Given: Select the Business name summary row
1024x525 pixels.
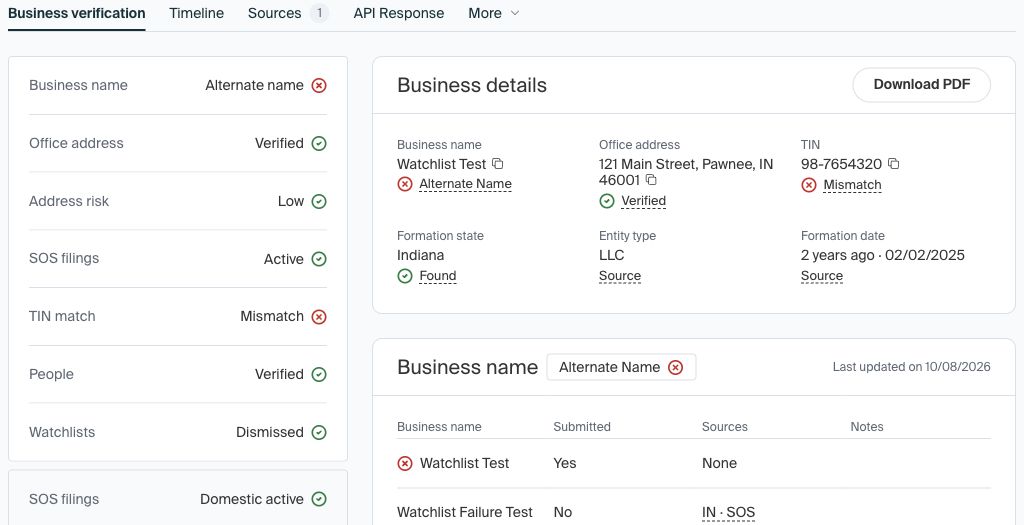Looking at the screenshot, I should (178, 86).
